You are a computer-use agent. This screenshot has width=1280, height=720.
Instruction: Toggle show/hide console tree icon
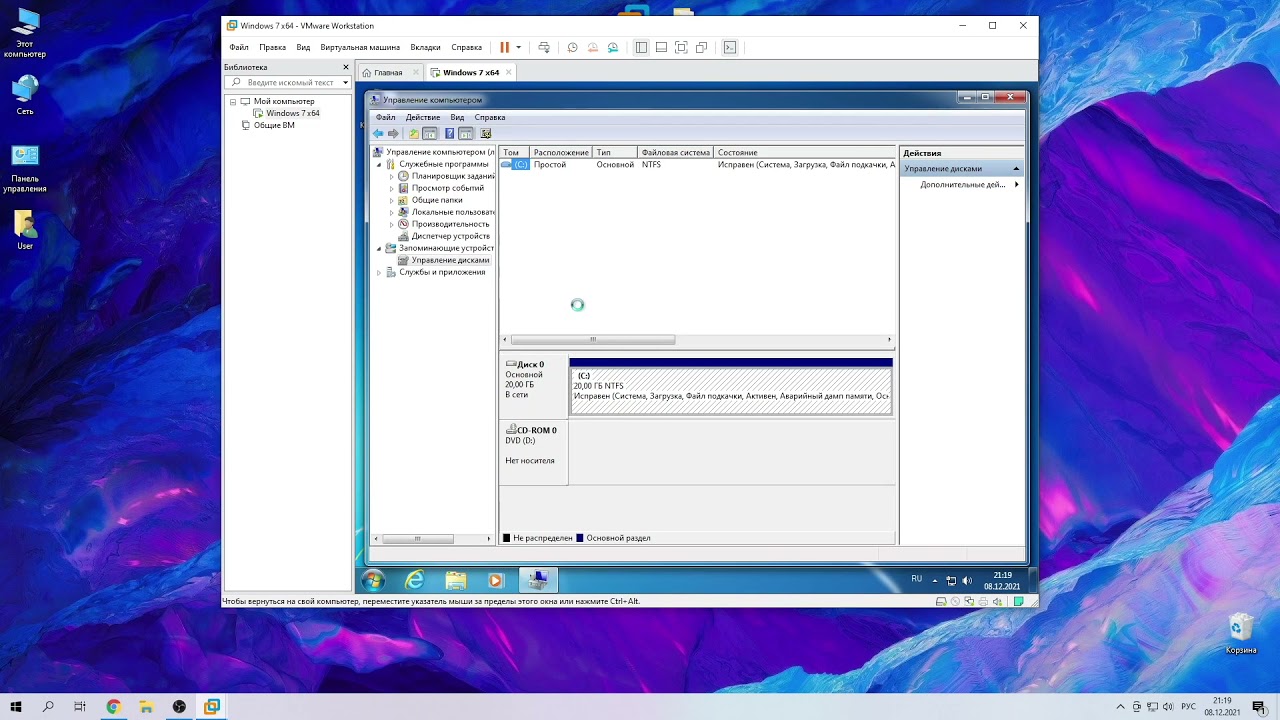(x=429, y=133)
